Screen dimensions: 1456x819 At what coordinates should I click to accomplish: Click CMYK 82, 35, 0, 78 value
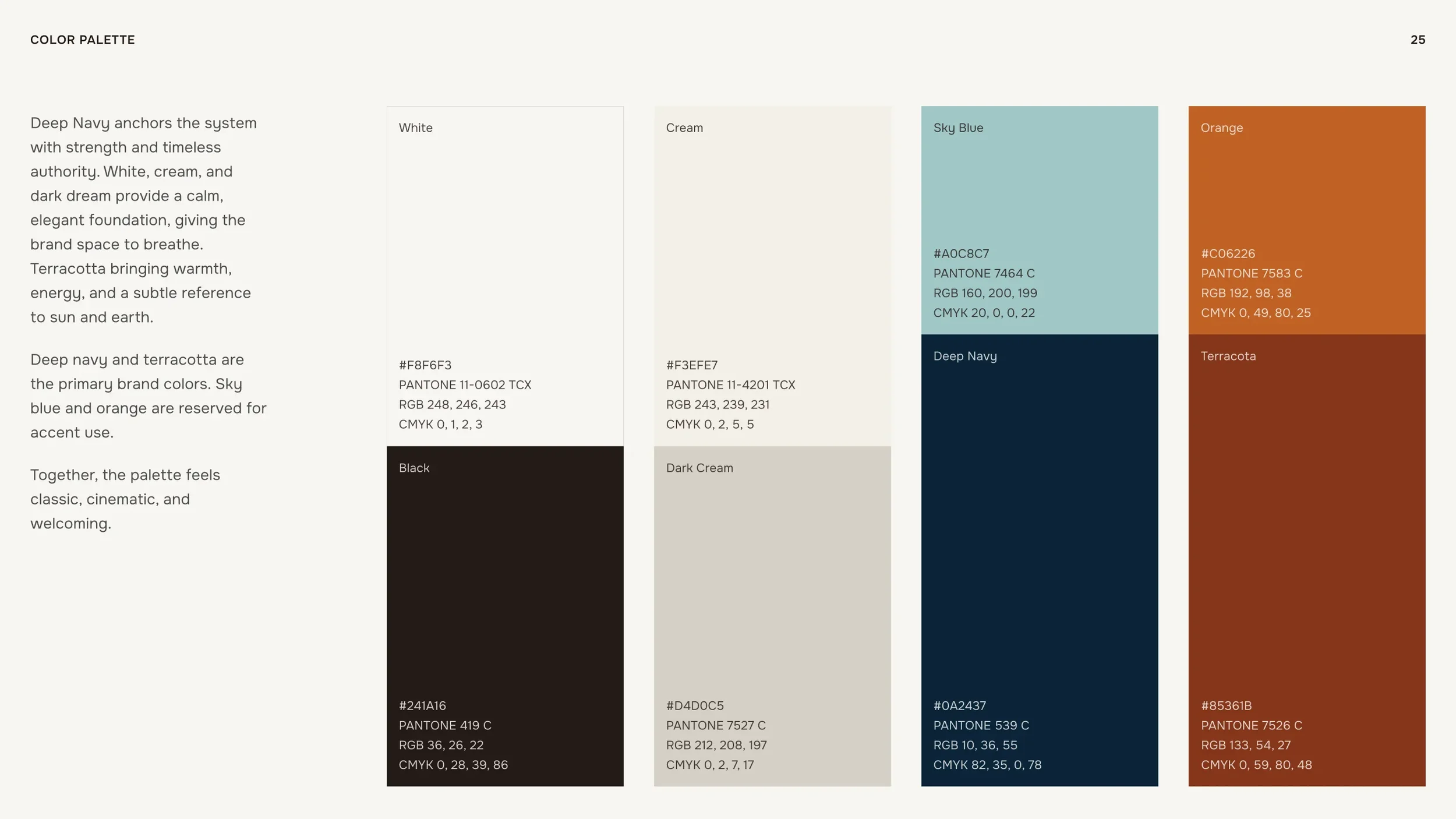(987, 765)
